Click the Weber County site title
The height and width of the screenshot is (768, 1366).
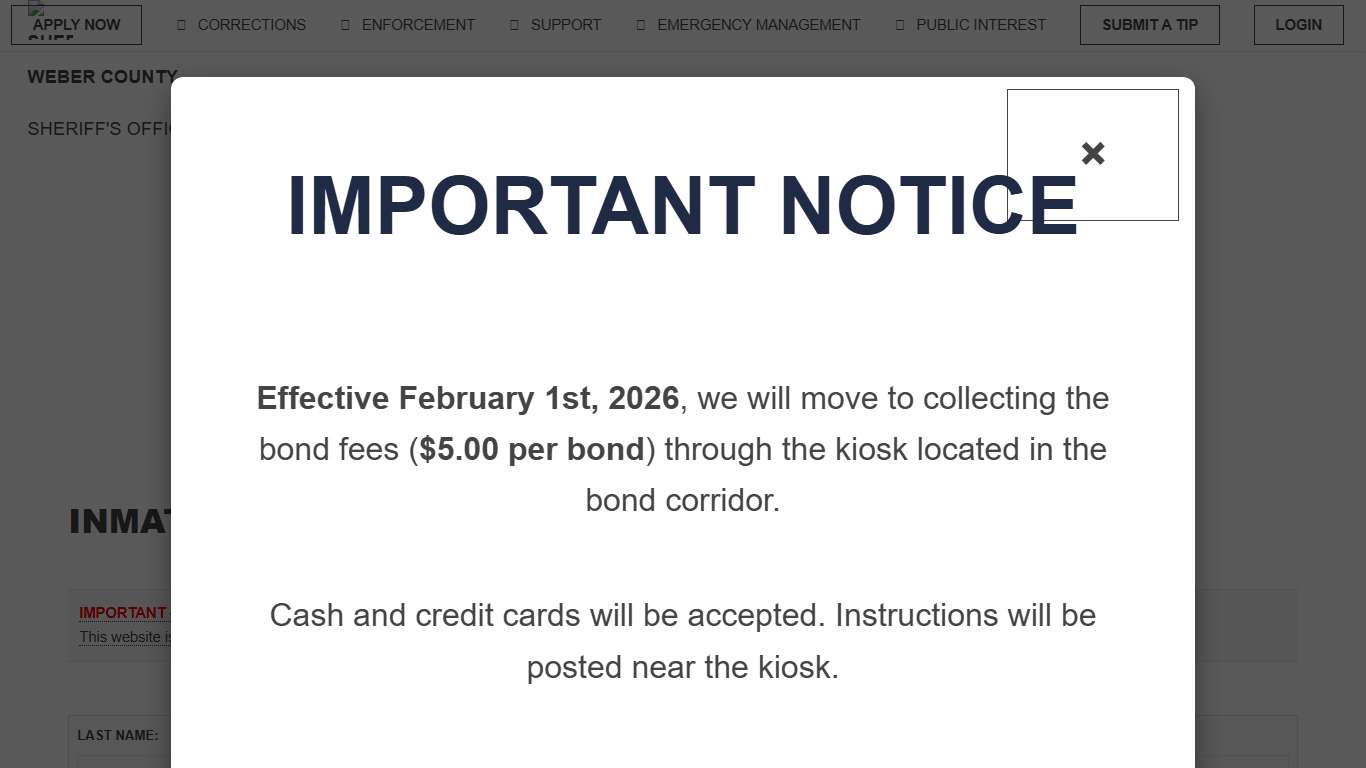tap(100, 77)
